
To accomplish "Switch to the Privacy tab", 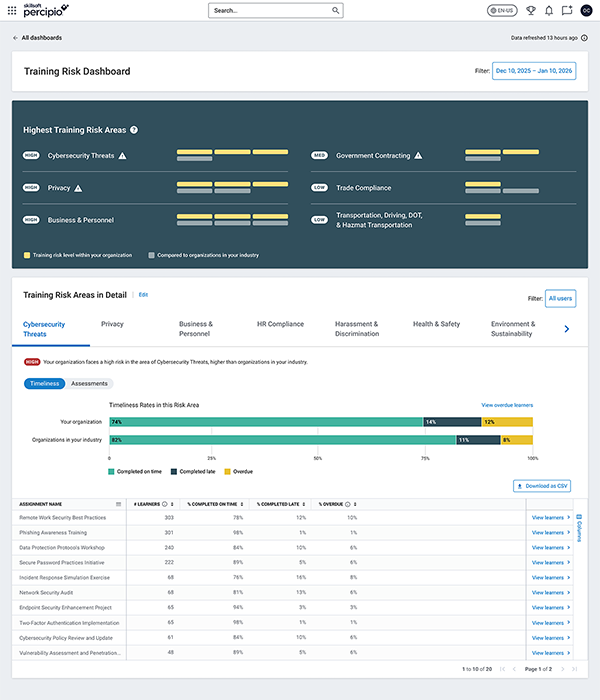I will 112,324.
